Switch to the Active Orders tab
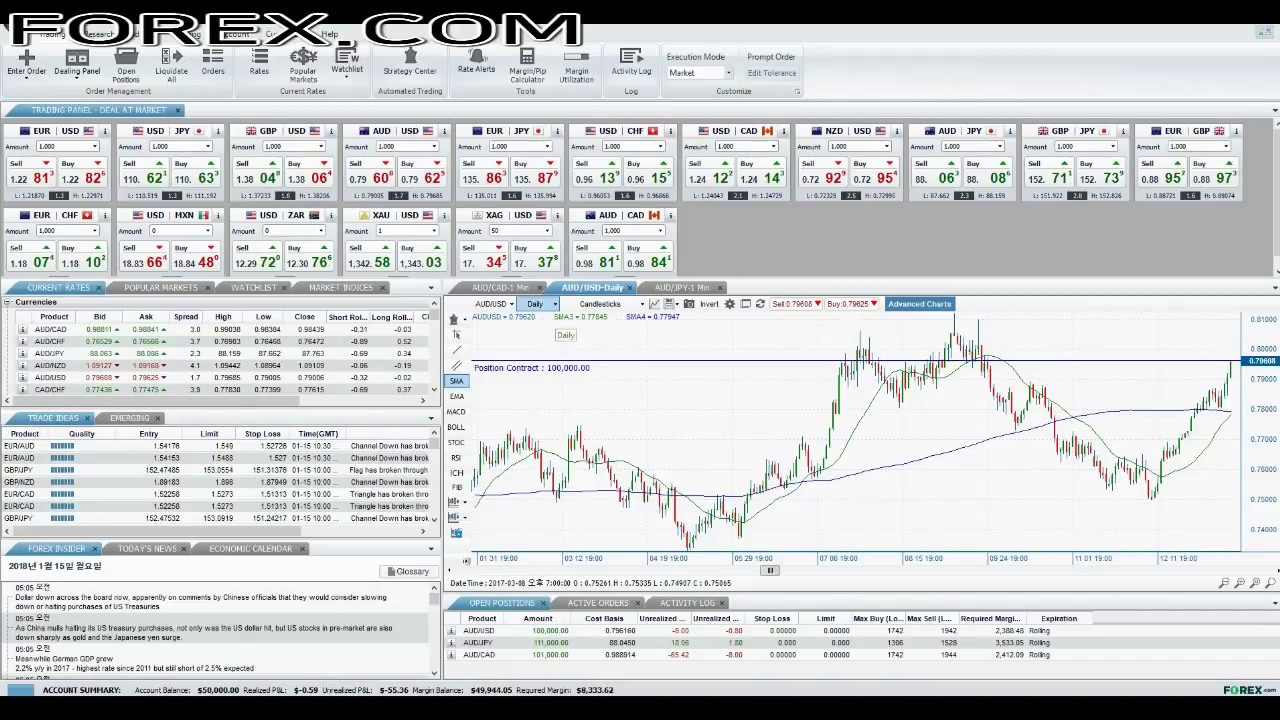The image size is (1280, 720). 598,603
